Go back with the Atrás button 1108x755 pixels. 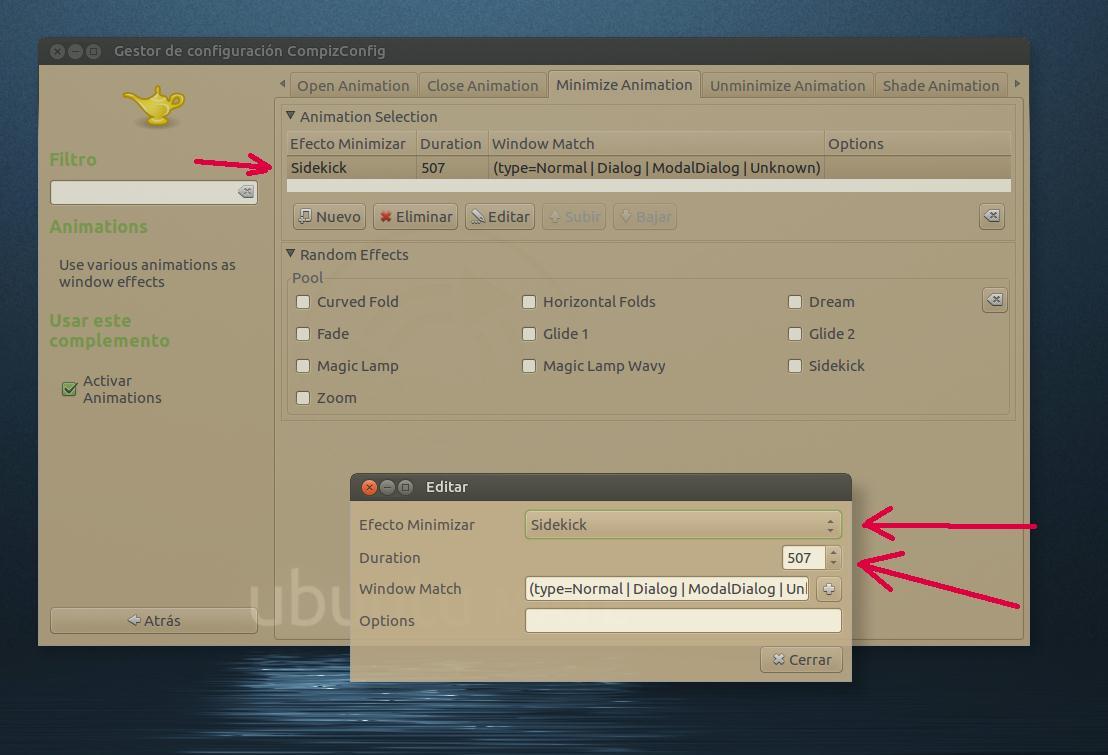(153, 621)
